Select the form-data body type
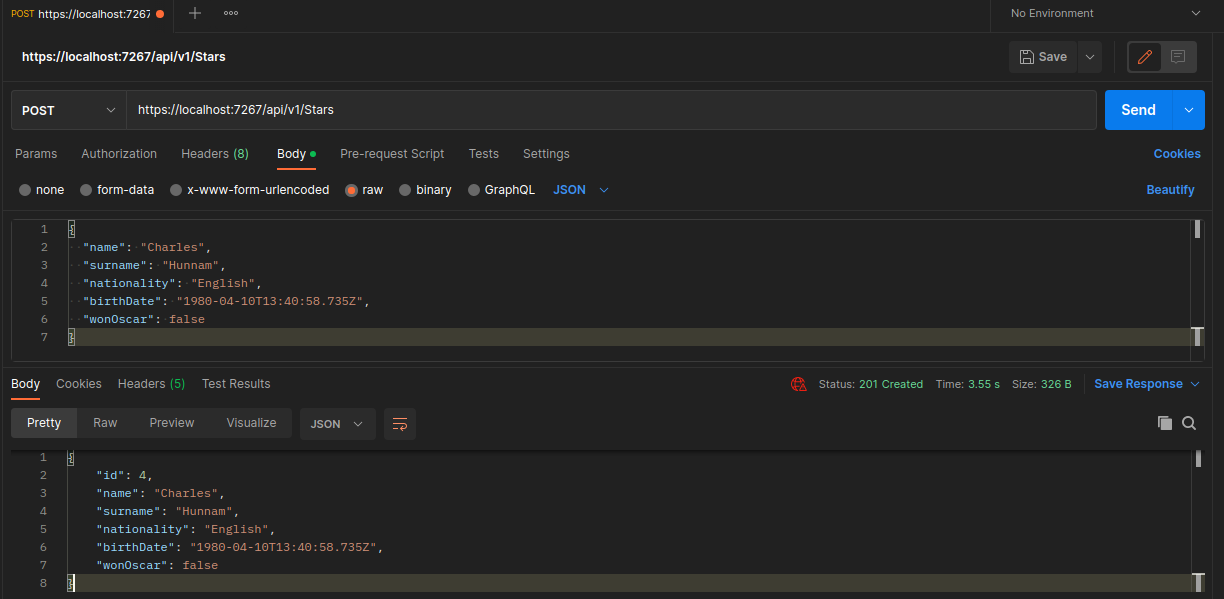The height and width of the screenshot is (599, 1224). tap(117, 190)
